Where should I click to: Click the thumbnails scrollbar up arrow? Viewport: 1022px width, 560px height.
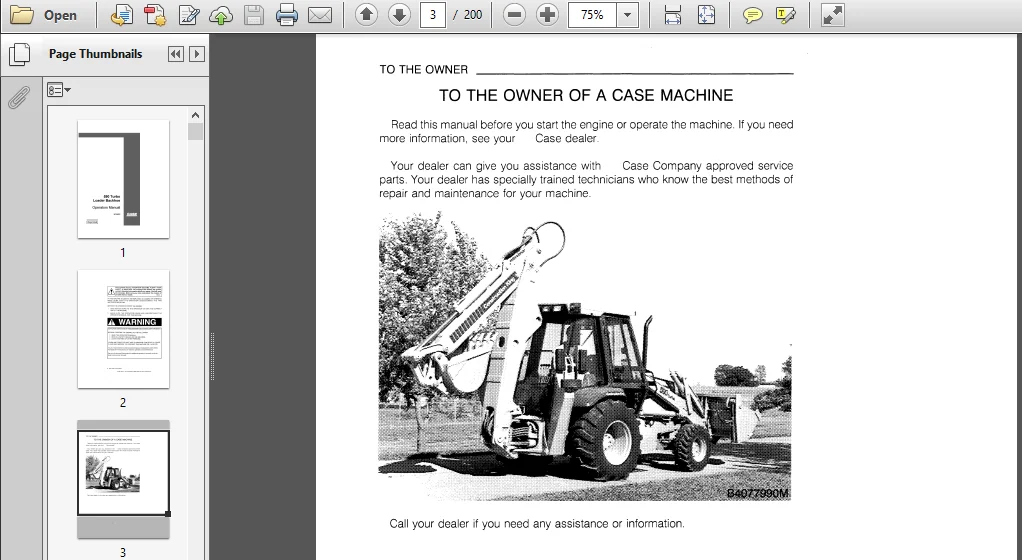click(x=196, y=115)
